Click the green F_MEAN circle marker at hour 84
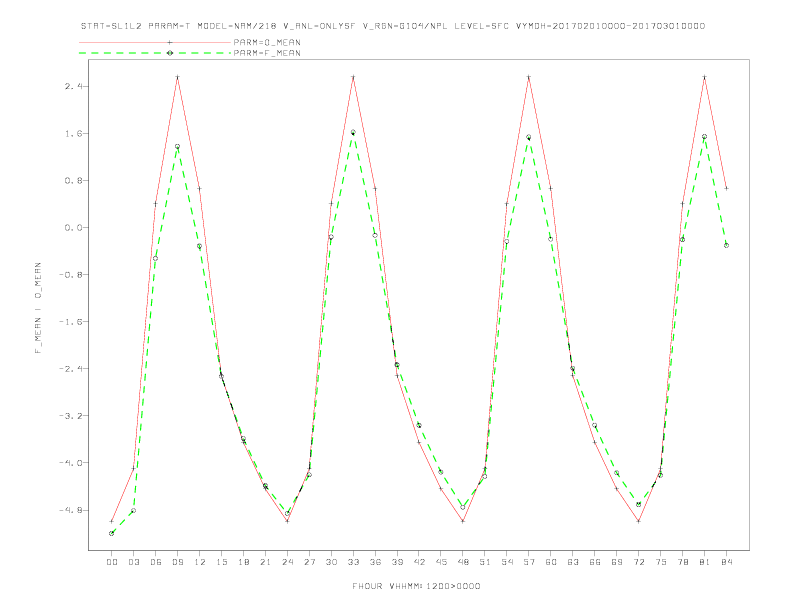The image size is (792, 612). [x=726, y=245]
